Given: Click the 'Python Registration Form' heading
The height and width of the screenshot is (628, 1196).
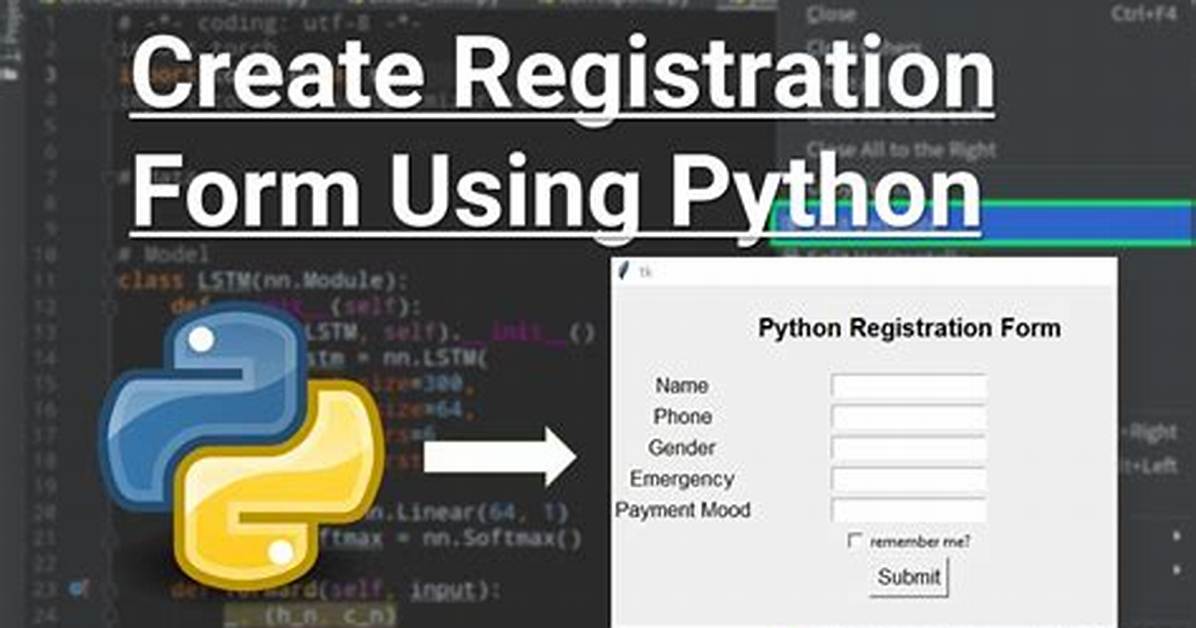Looking at the screenshot, I should [x=908, y=328].
